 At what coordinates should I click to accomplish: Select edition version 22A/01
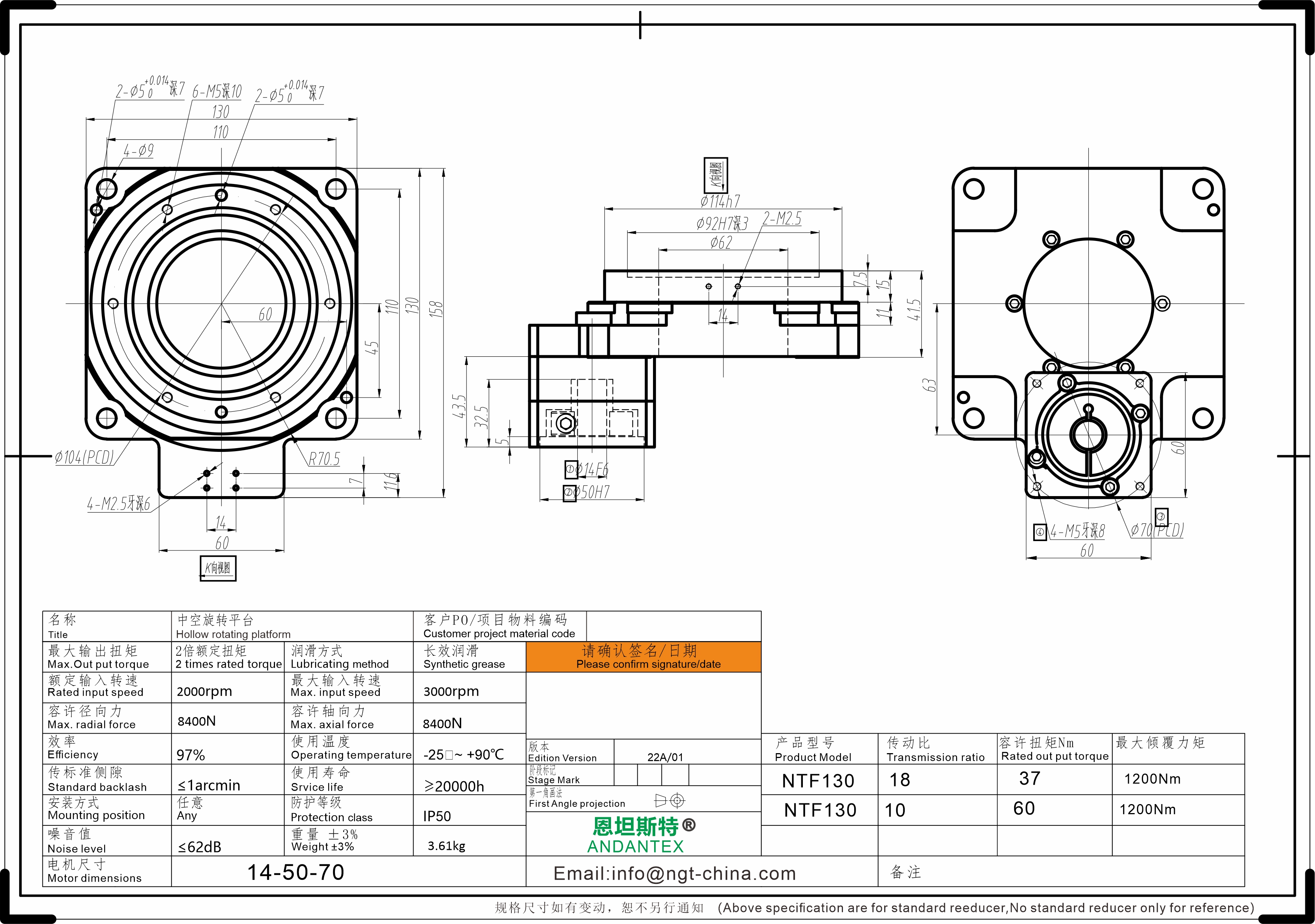(665, 757)
